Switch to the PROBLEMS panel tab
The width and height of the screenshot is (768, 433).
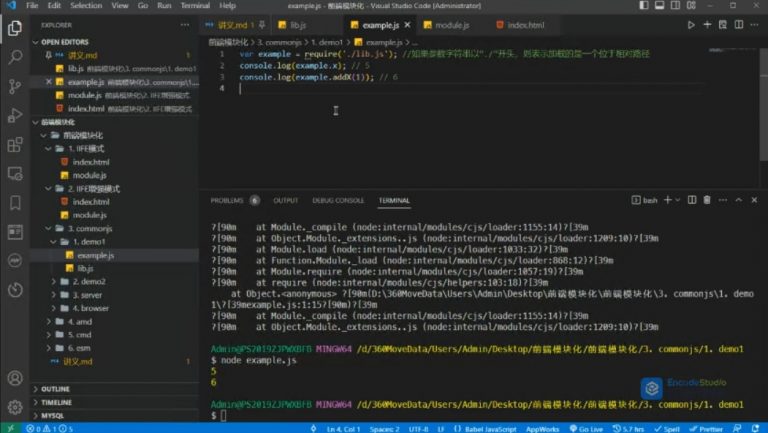pyautogui.click(x=228, y=200)
